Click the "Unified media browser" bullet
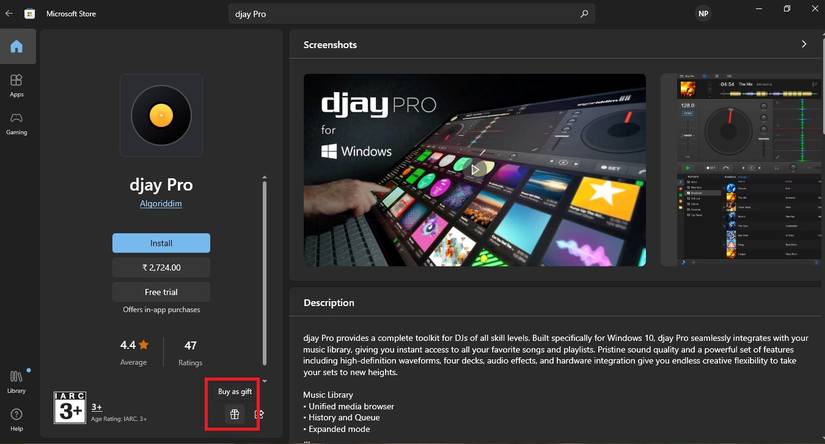Image resolution: width=825 pixels, height=444 pixels. (x=348, y=406)
